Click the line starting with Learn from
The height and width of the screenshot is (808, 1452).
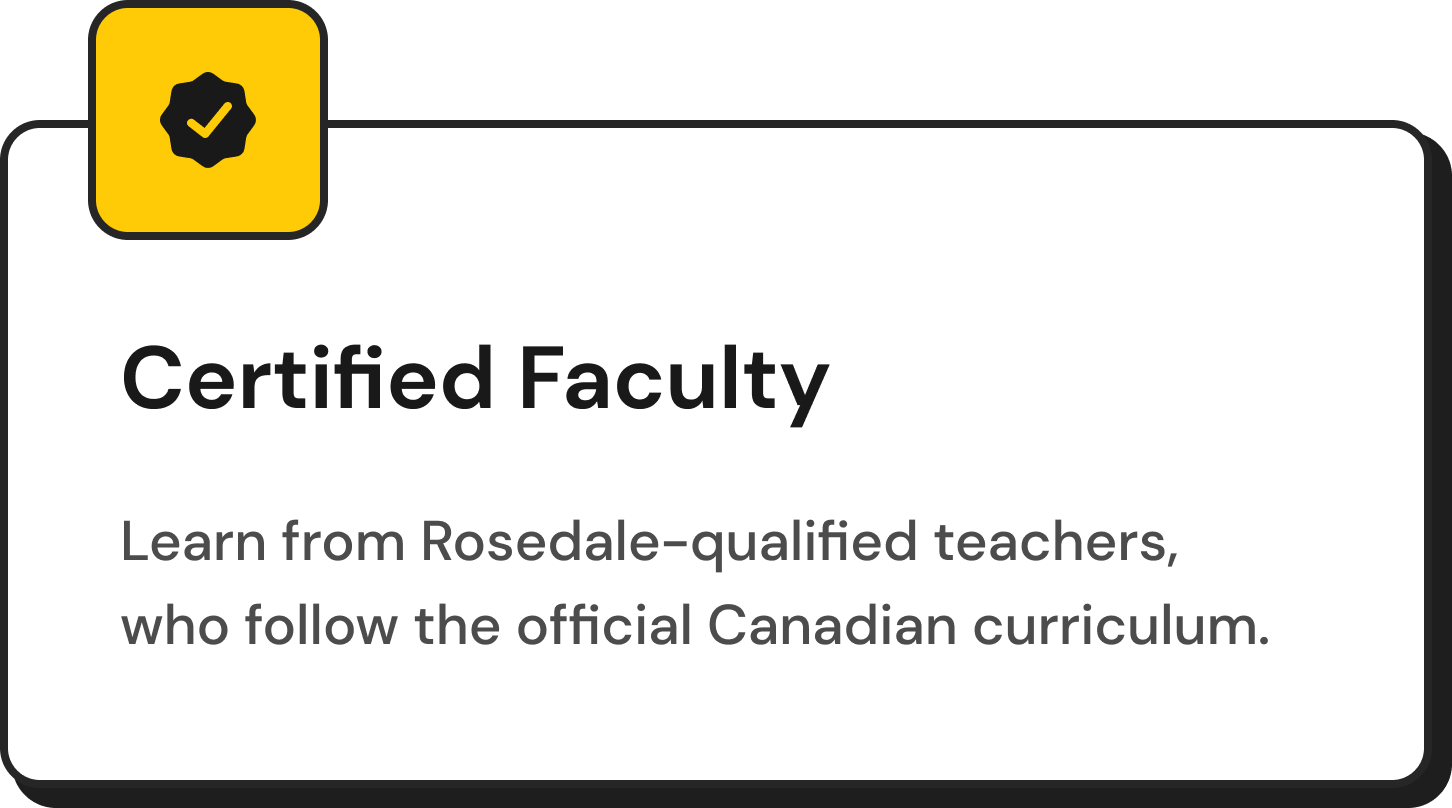(x=648, y=542)
